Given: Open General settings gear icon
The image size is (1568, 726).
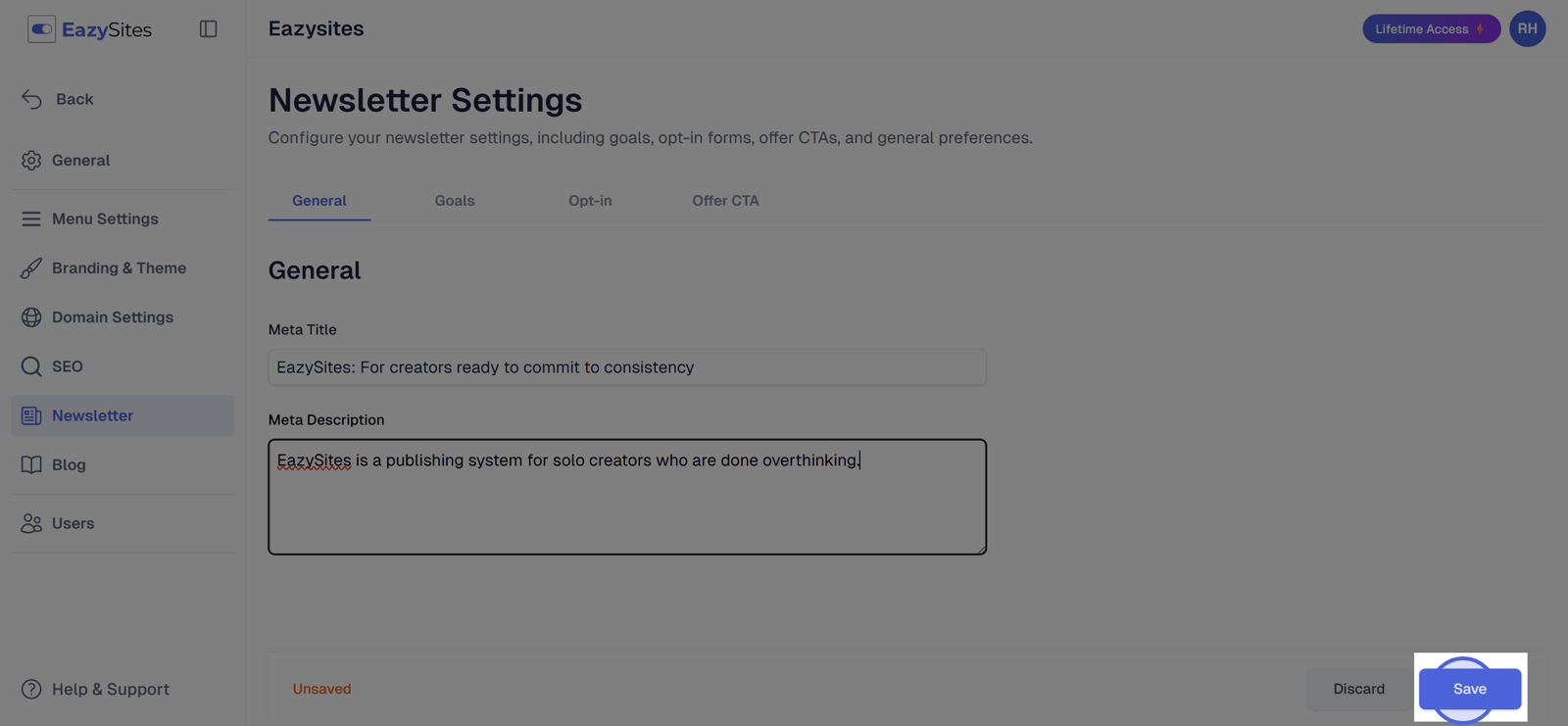Looking at the screenshot, I should (x=31, y=161).
